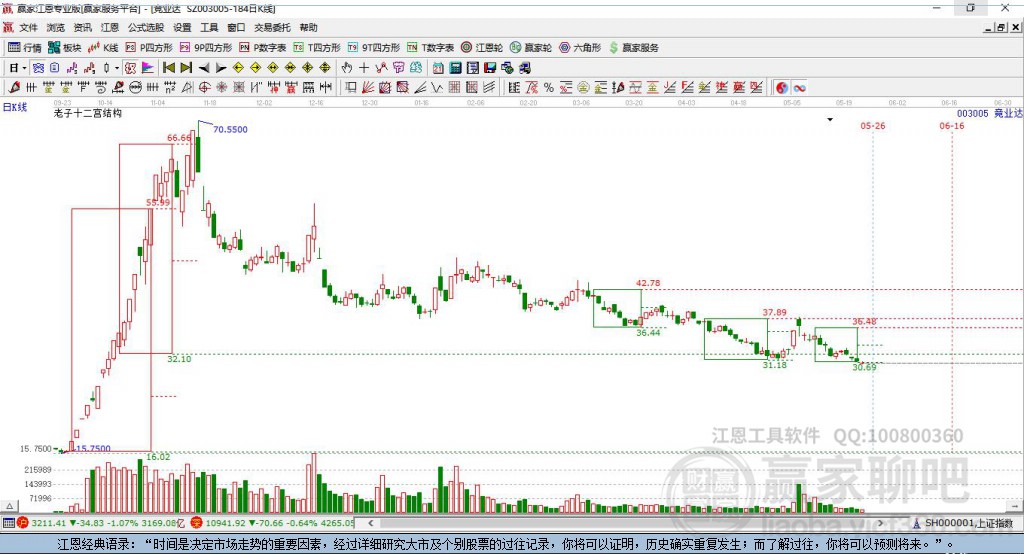
Task: Click the 70.5500 high price label
Action: (x=230, y=129)
